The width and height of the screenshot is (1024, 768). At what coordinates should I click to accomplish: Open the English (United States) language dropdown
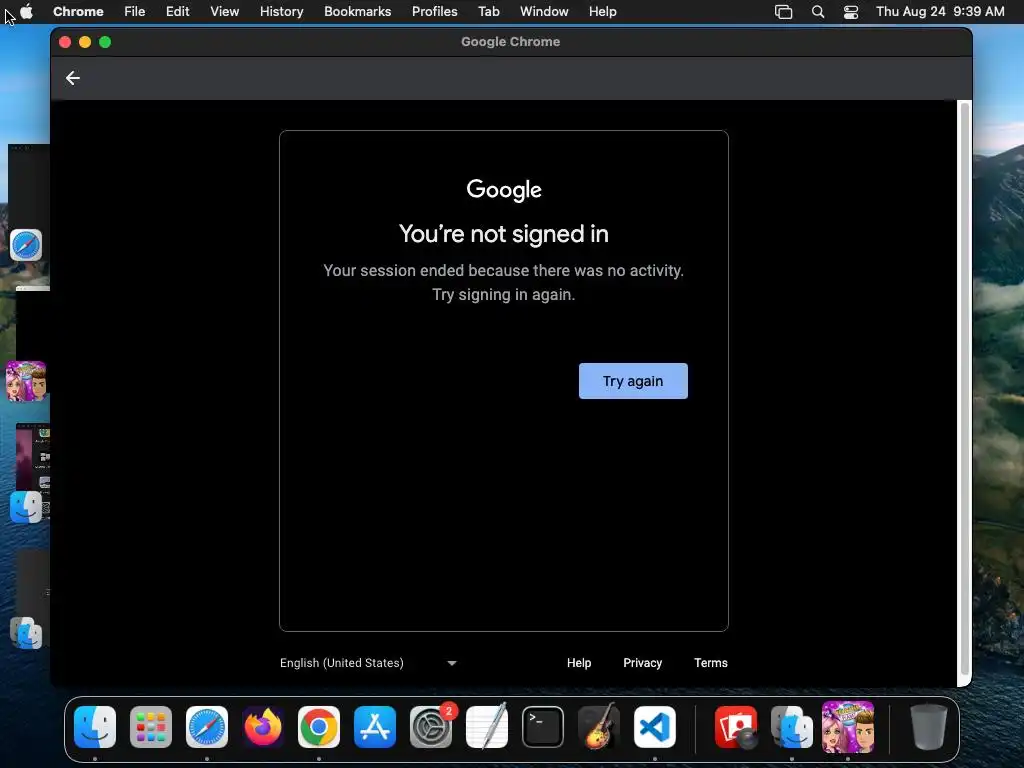tap(368, 663)
